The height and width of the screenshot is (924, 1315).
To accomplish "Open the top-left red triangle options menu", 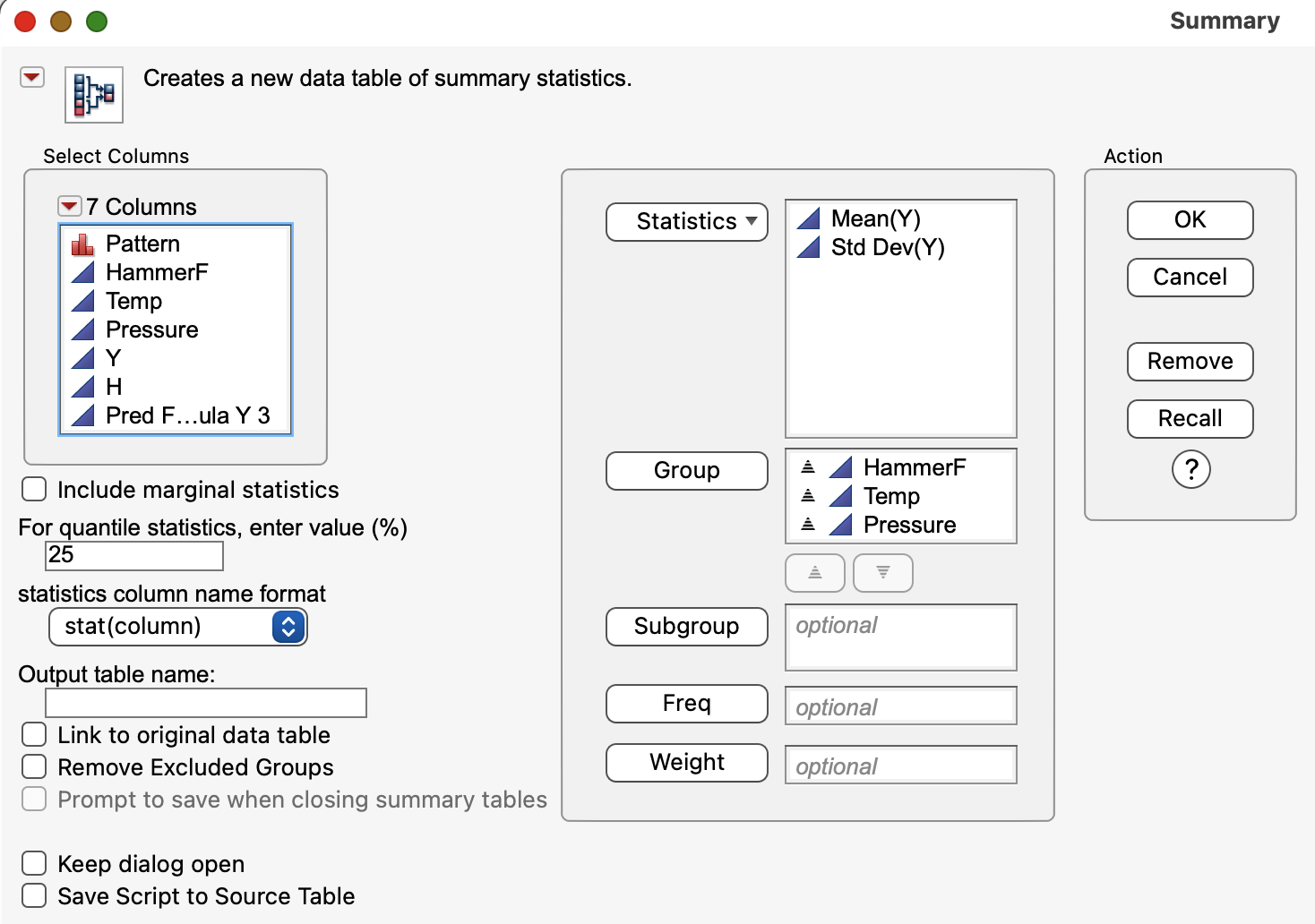I will [x=32, y=78].
